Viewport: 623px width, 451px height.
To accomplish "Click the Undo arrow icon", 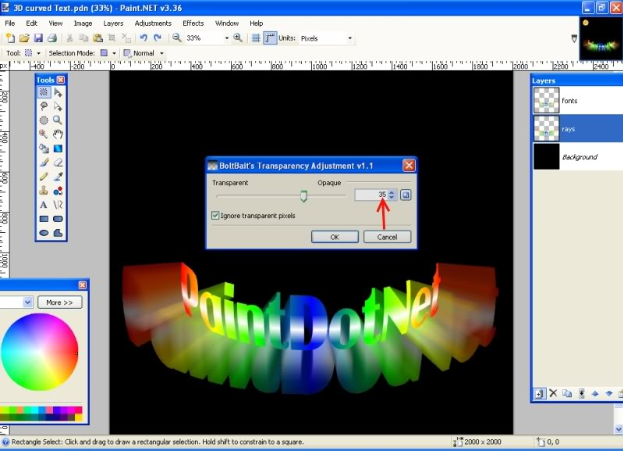I will [143, 38].
